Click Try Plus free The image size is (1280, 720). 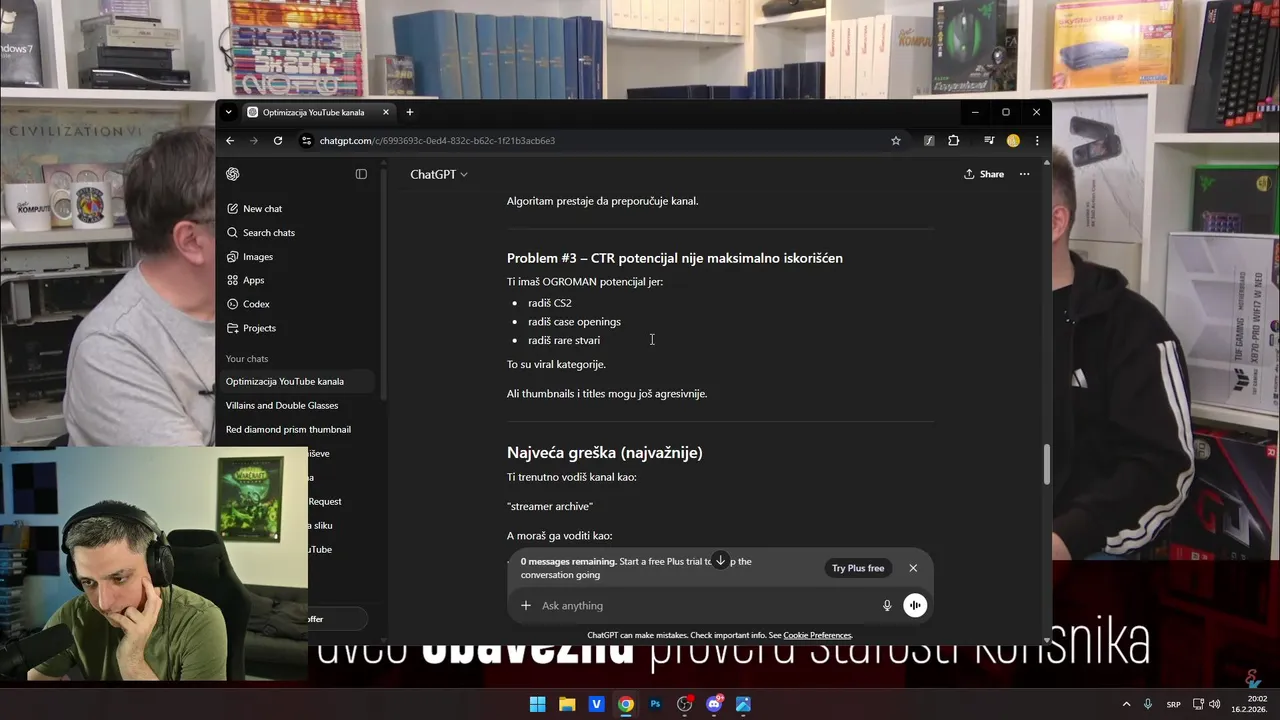coord(858,568)
